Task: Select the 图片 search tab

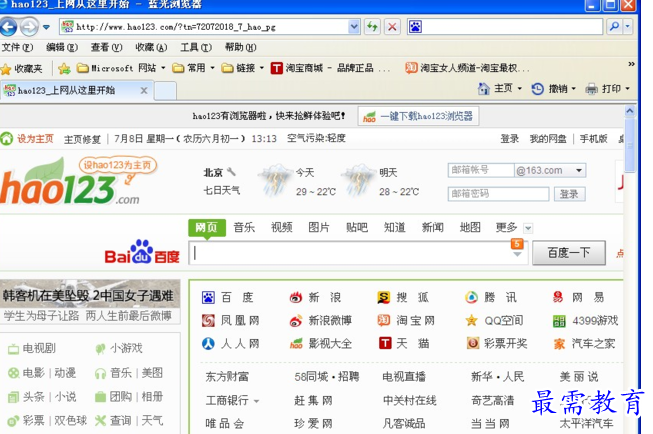Action: [319, 227]
